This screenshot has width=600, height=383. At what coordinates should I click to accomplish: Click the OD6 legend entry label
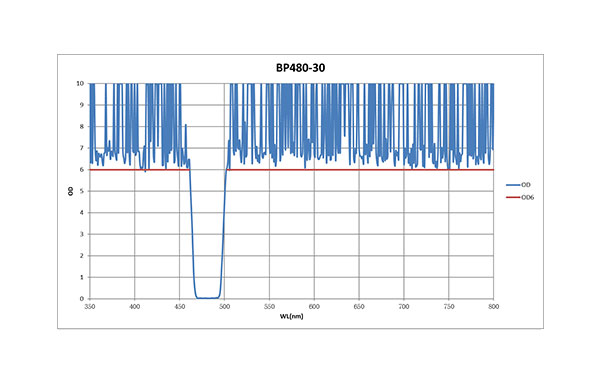click(x=528, y=197)
